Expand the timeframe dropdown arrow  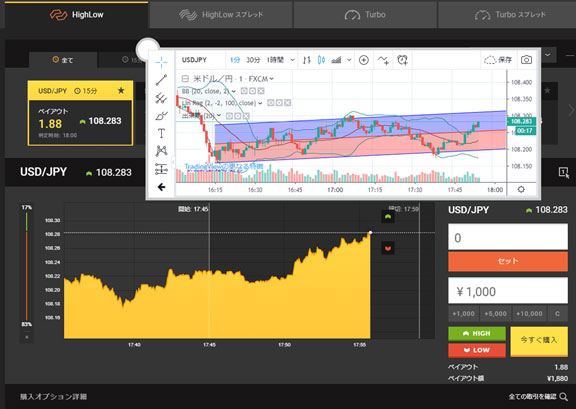click(x=292, y=60)
